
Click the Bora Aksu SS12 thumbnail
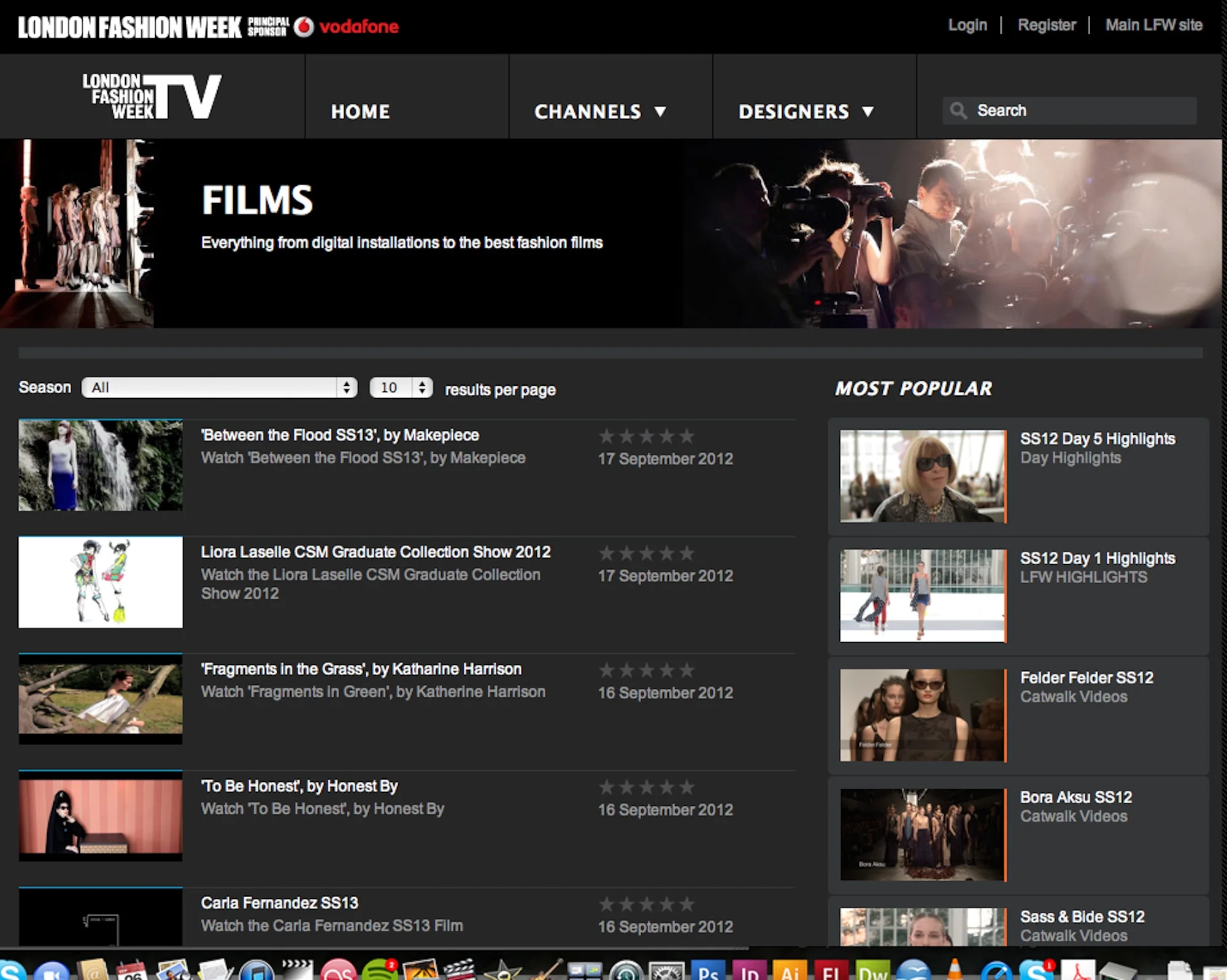[923, 835]
